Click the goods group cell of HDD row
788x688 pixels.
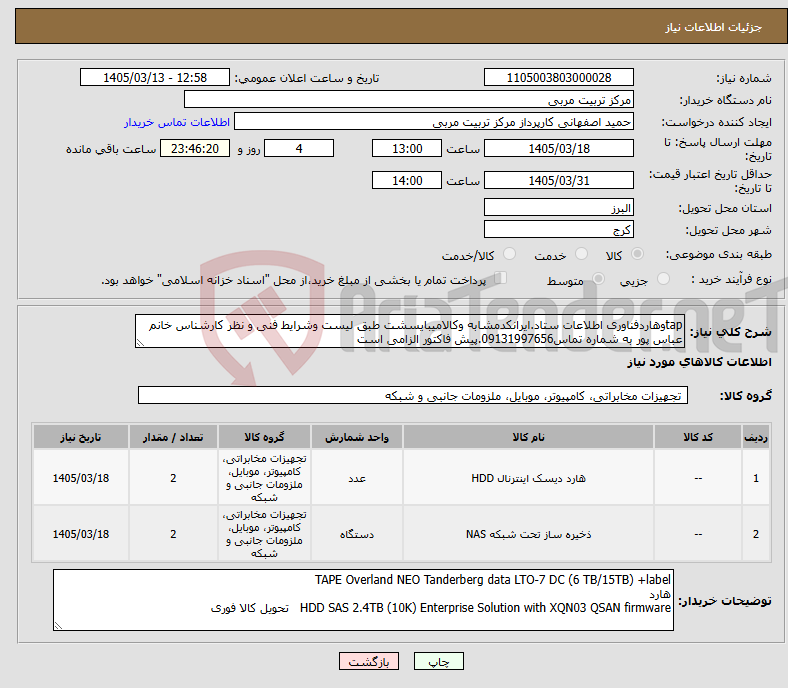pyautogui.click(x=264, y=478)
